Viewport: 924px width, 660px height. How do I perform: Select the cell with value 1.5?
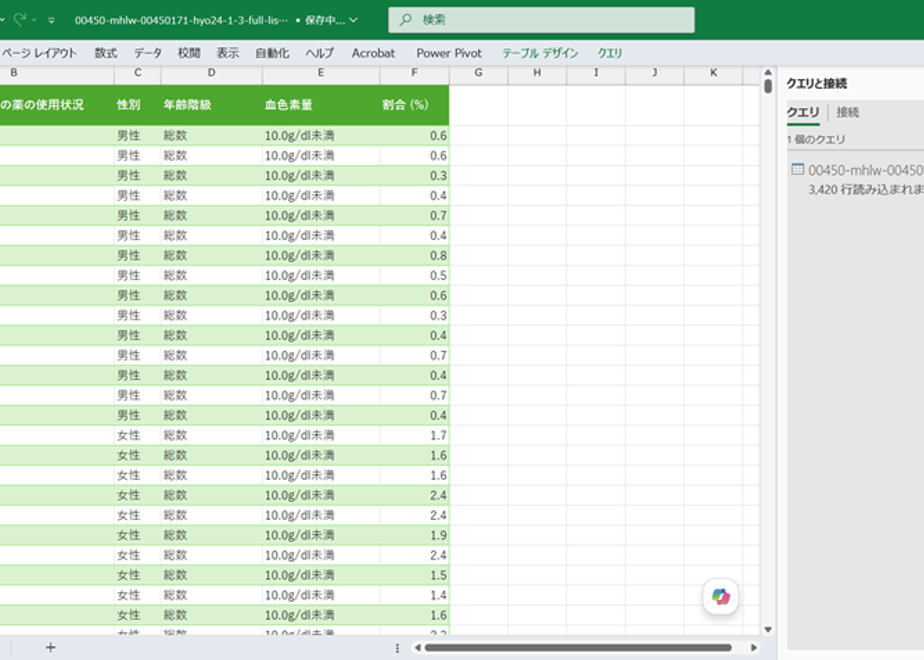[414, 575]
